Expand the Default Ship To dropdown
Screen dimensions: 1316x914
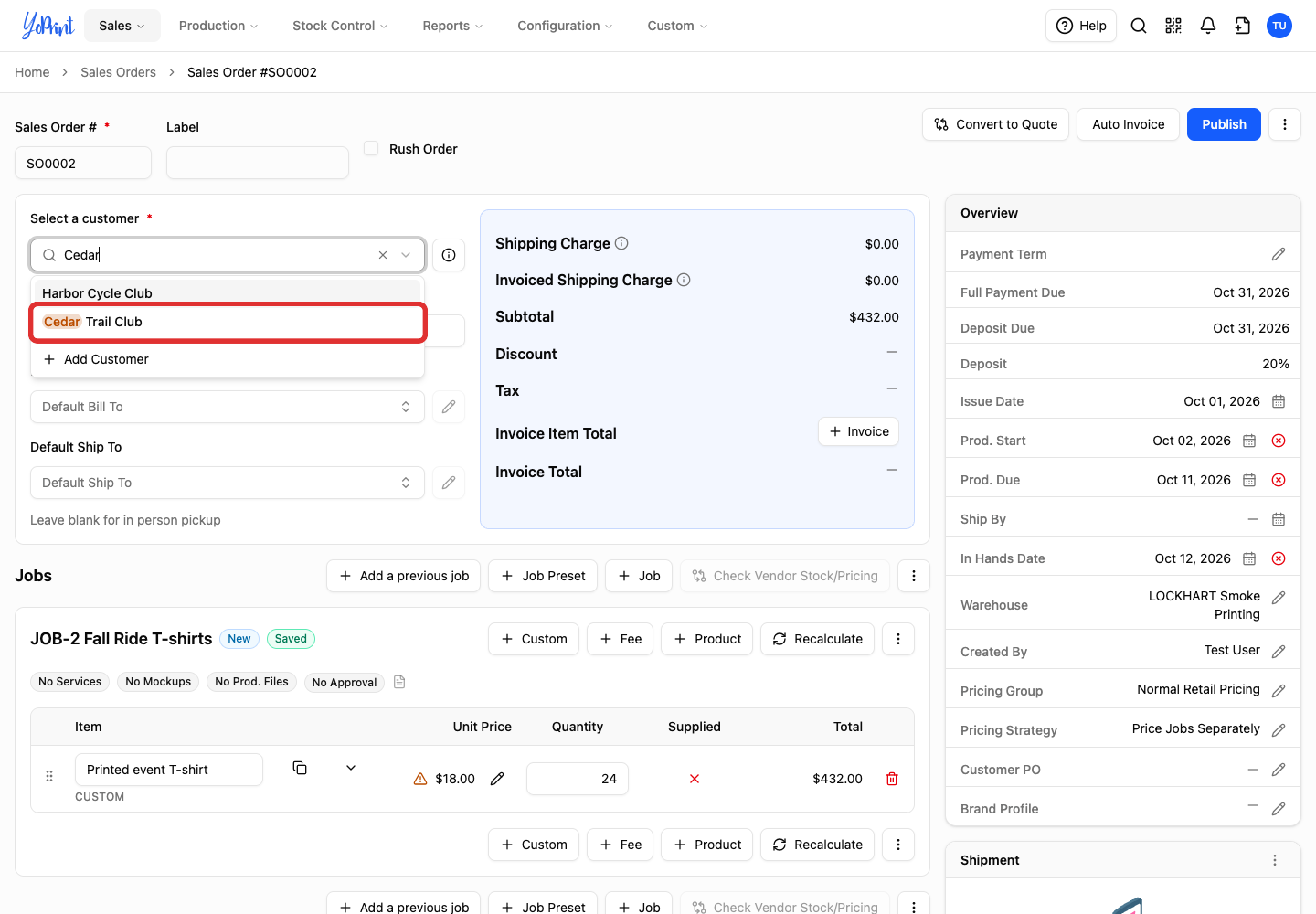point(228,483)
